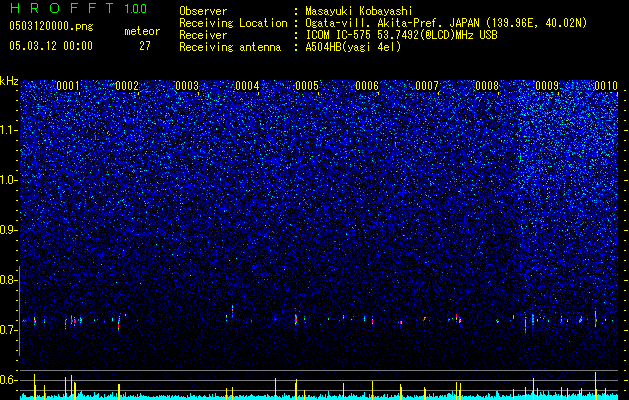The image size is (629, 400).
Task: Click time marker 0003
Action: tap(187, 86)
